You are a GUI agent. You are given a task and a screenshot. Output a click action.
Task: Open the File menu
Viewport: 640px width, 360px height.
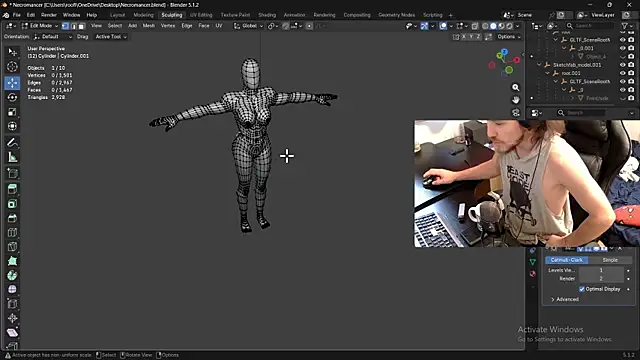pyautogui.click(x=16, y=15)
